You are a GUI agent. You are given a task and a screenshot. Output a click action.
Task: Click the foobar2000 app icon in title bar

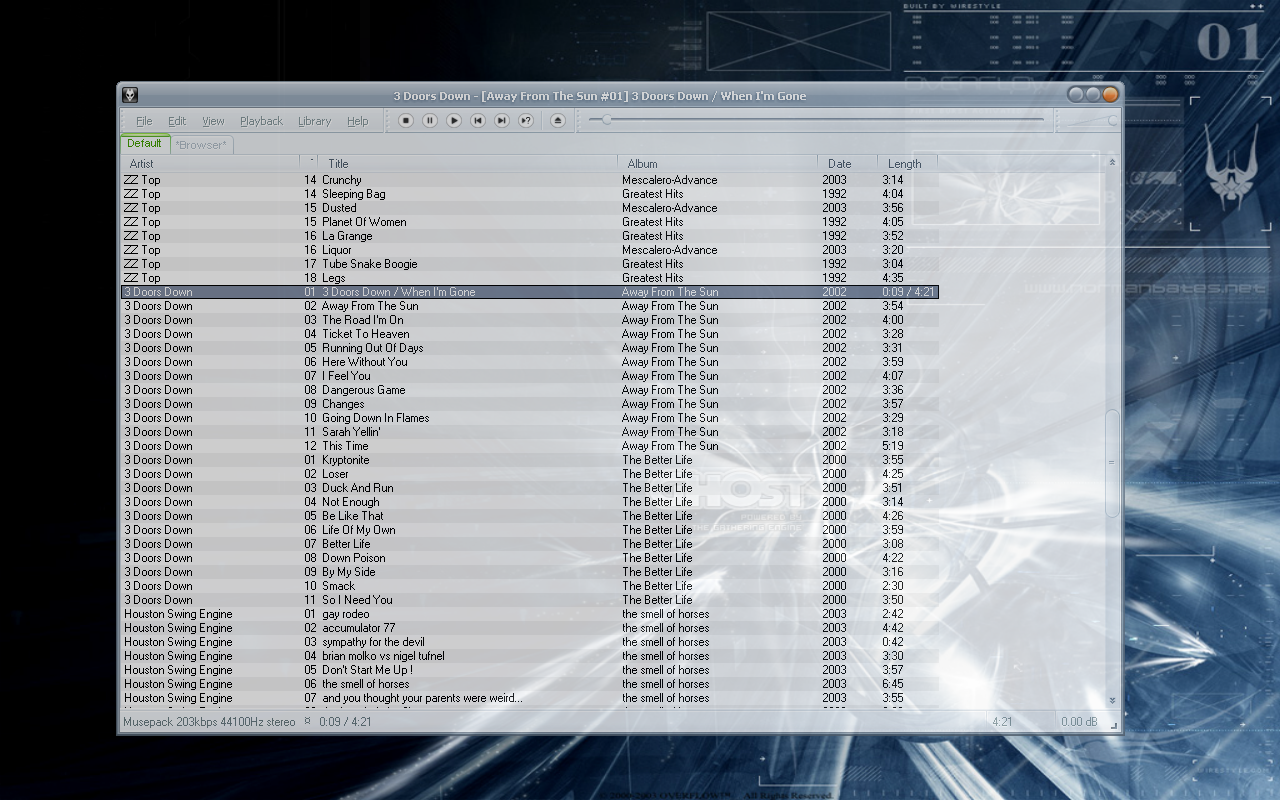[x=130, y=95]
